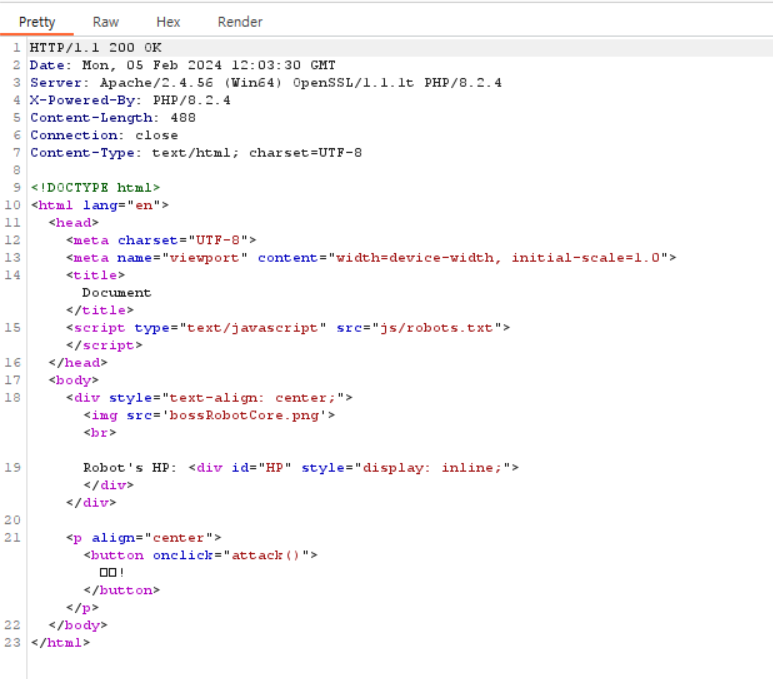Click the Server header with Apache/2.4.56
The width and height of the screenshot is (773, 679).
(x=266, y=83)
